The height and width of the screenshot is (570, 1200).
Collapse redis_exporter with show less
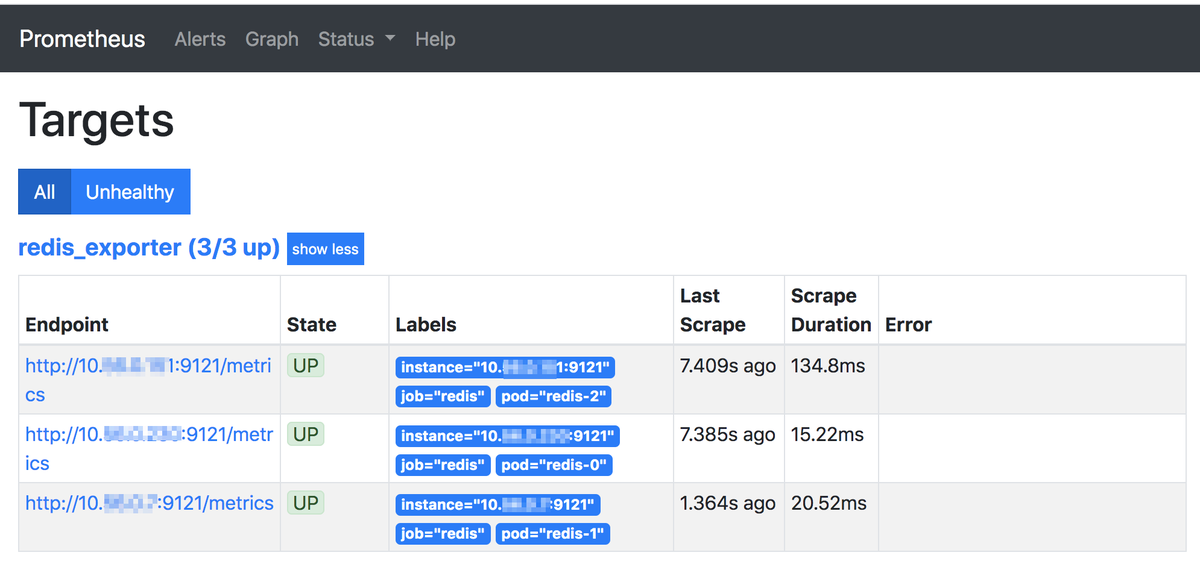325,249
